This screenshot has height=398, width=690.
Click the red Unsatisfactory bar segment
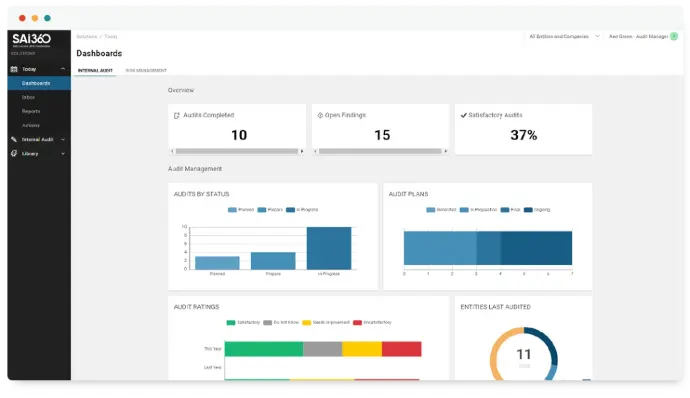(401, 349)
